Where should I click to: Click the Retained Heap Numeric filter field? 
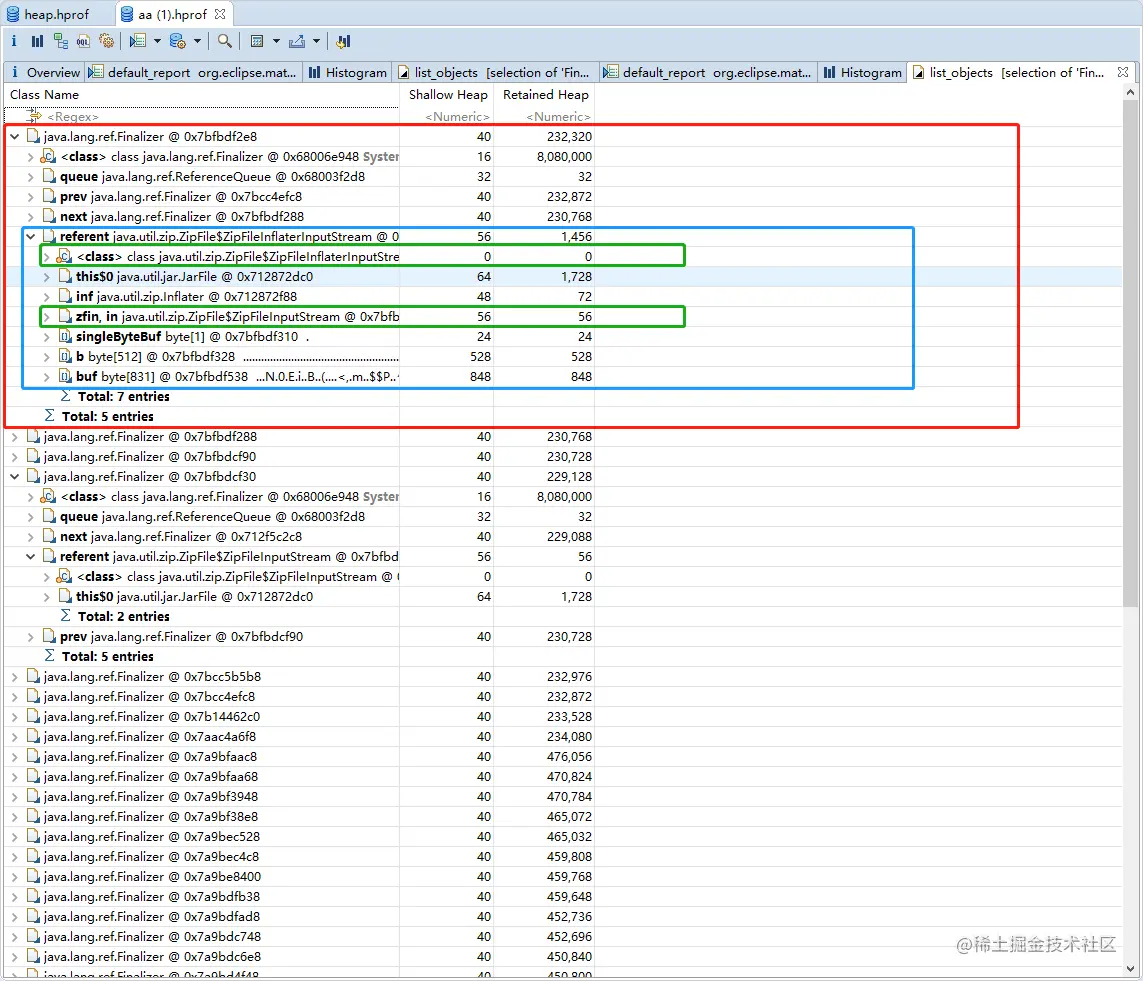[x=545, y=117]
